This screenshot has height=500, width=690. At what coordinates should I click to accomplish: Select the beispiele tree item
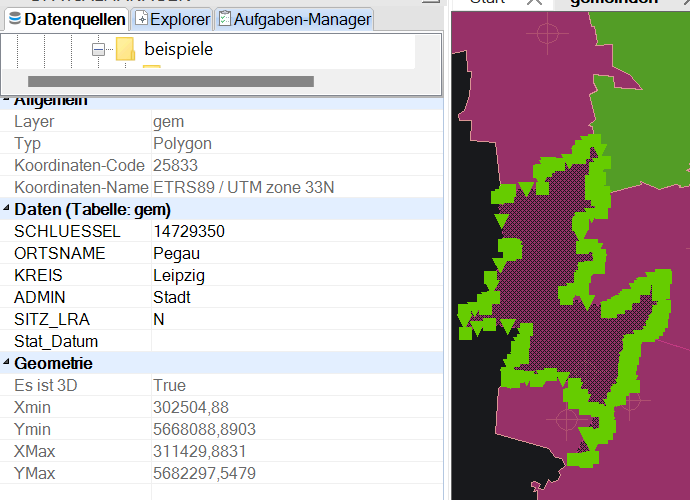click(x=178, y=49)
